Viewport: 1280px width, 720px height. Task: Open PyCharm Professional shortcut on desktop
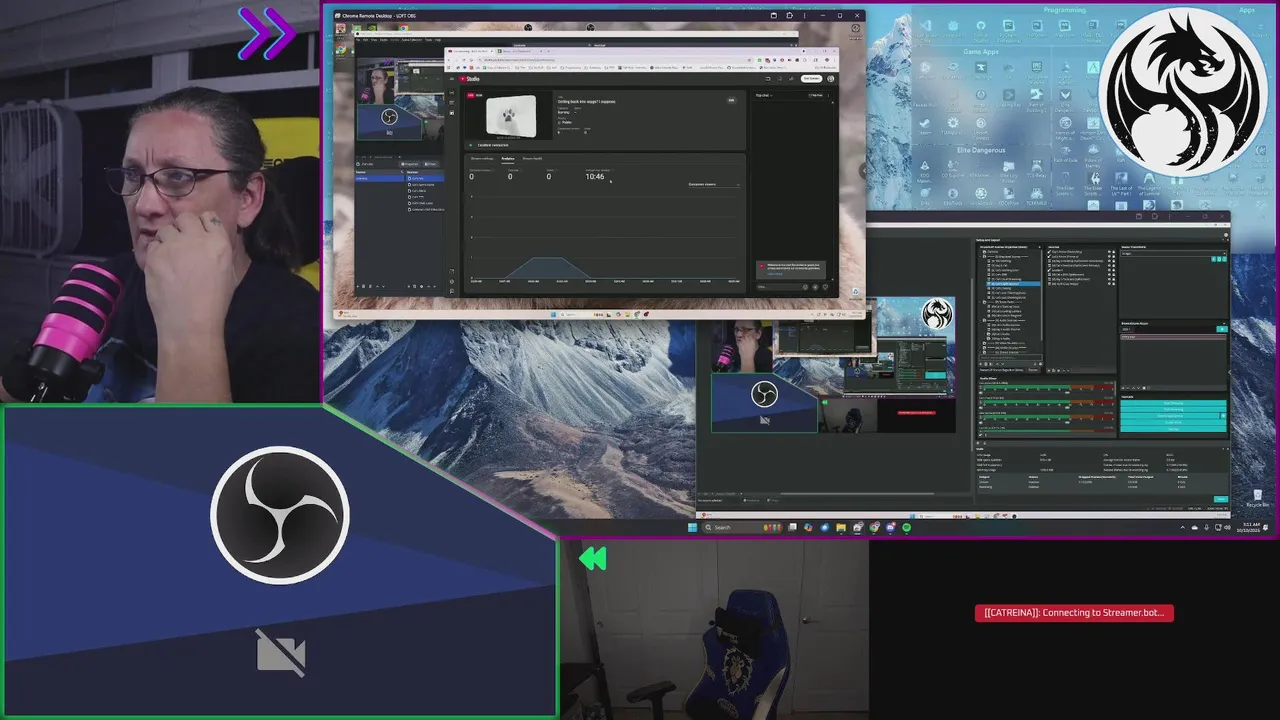point(1009,28)
